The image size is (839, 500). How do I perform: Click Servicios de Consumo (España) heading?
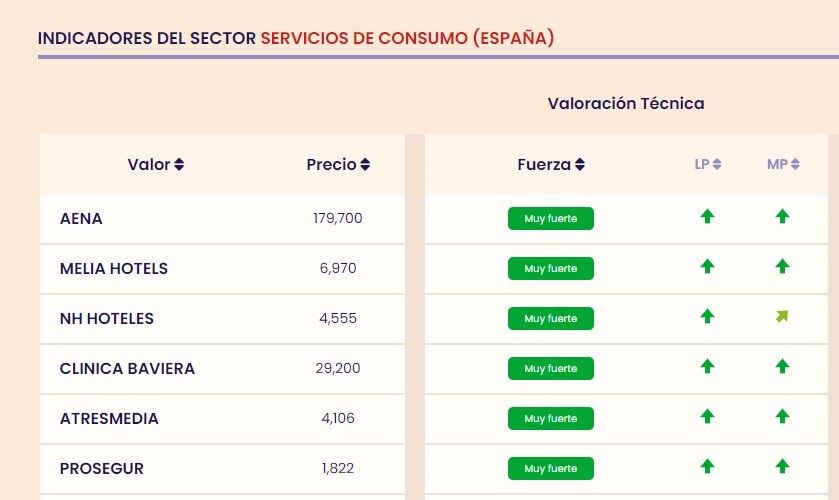[407, 38]
